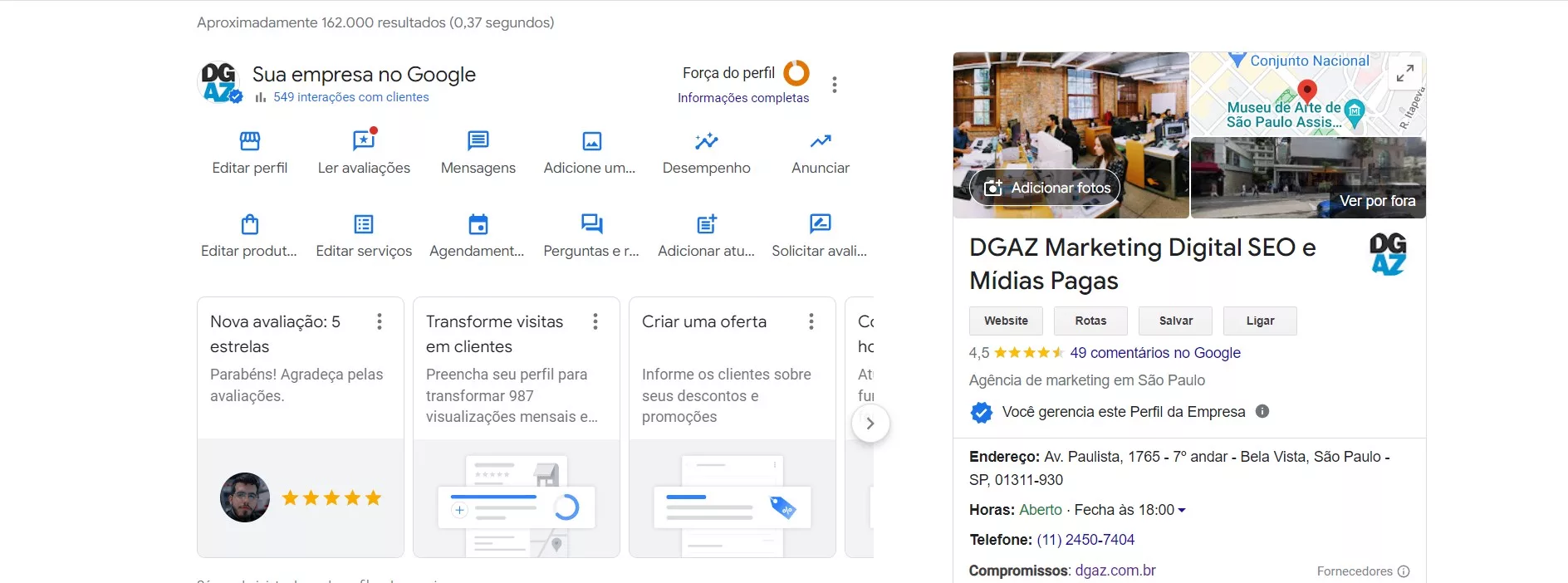Click the Ver por fora street photo
The image size is (1568, 583).
[x=1308, y=179]
